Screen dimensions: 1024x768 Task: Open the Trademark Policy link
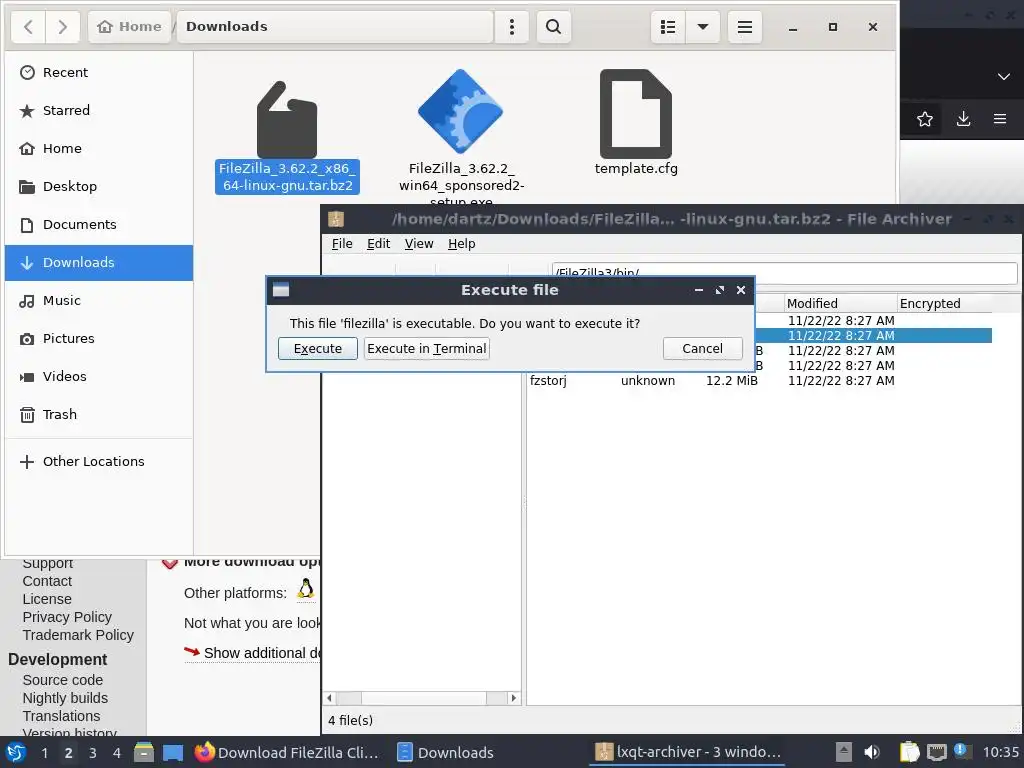[x=78, y=635]
